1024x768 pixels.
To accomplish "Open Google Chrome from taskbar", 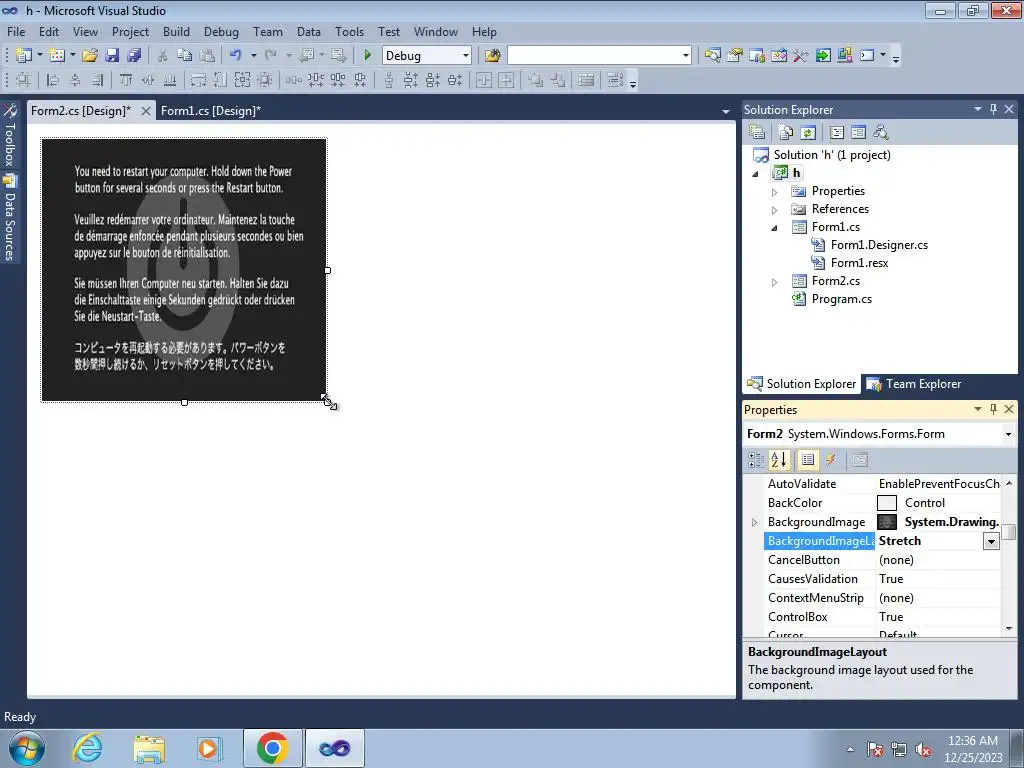I will point(272,748).
